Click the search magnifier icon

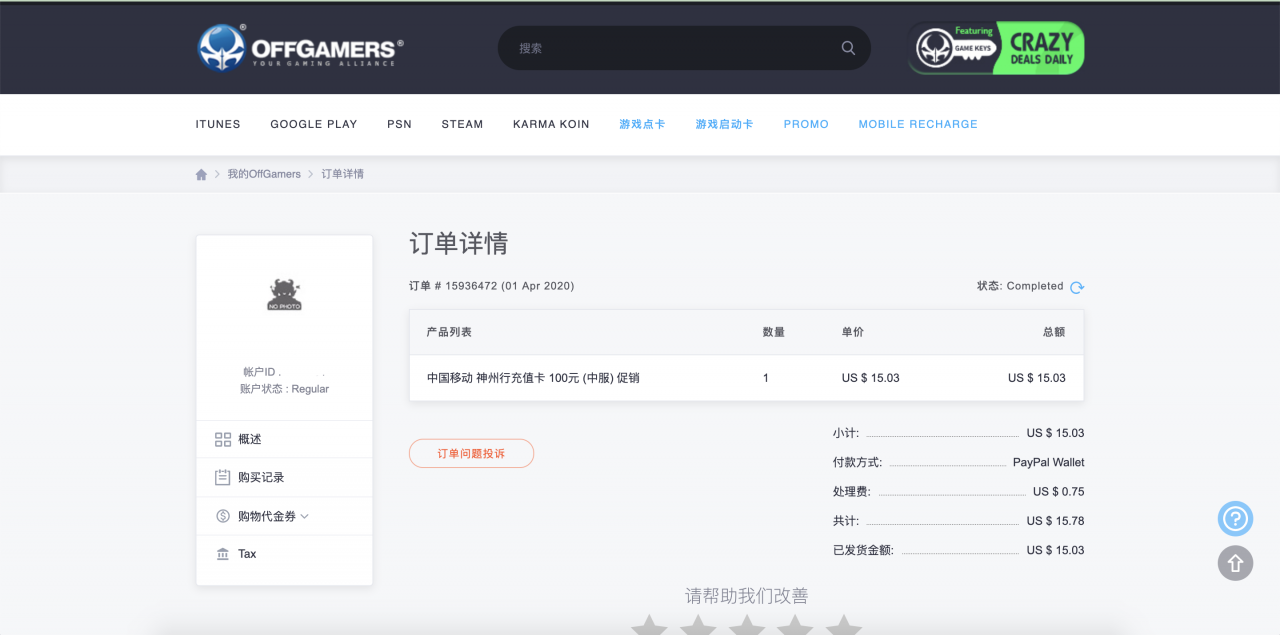[x=848, y=48]
